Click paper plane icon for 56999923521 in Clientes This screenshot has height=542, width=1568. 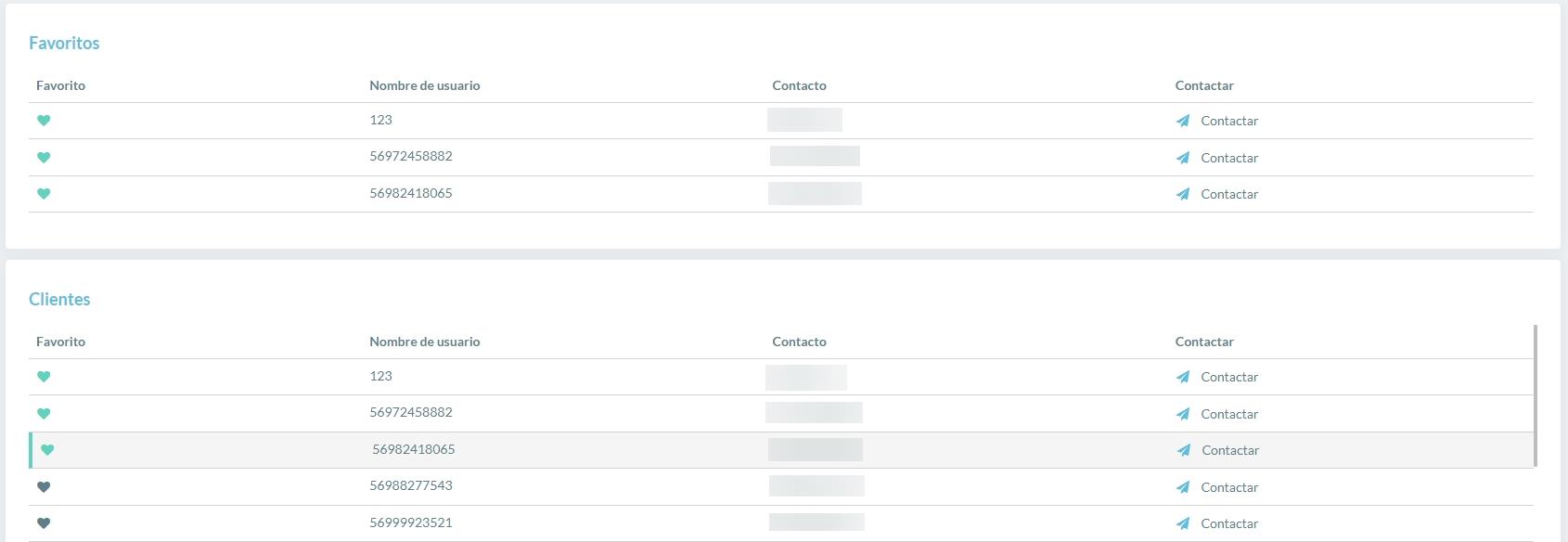1183,523
